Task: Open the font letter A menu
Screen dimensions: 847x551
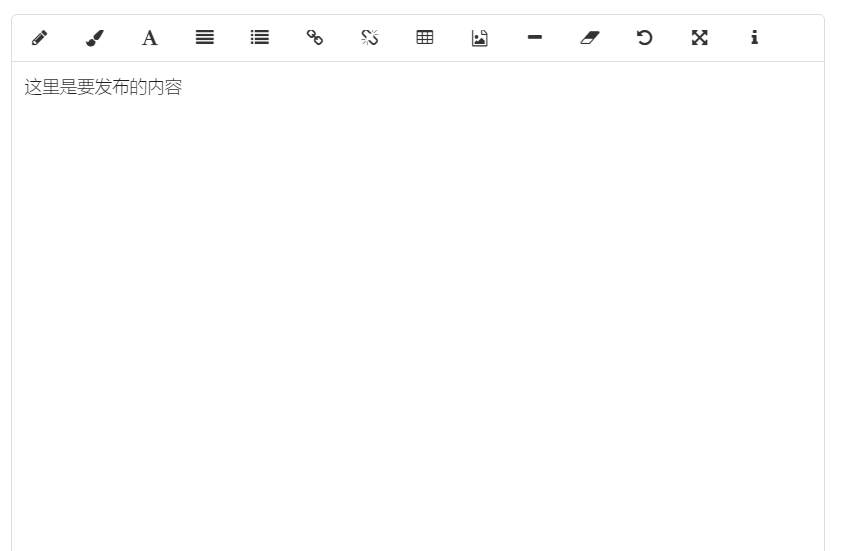Action: pos(150,38)
